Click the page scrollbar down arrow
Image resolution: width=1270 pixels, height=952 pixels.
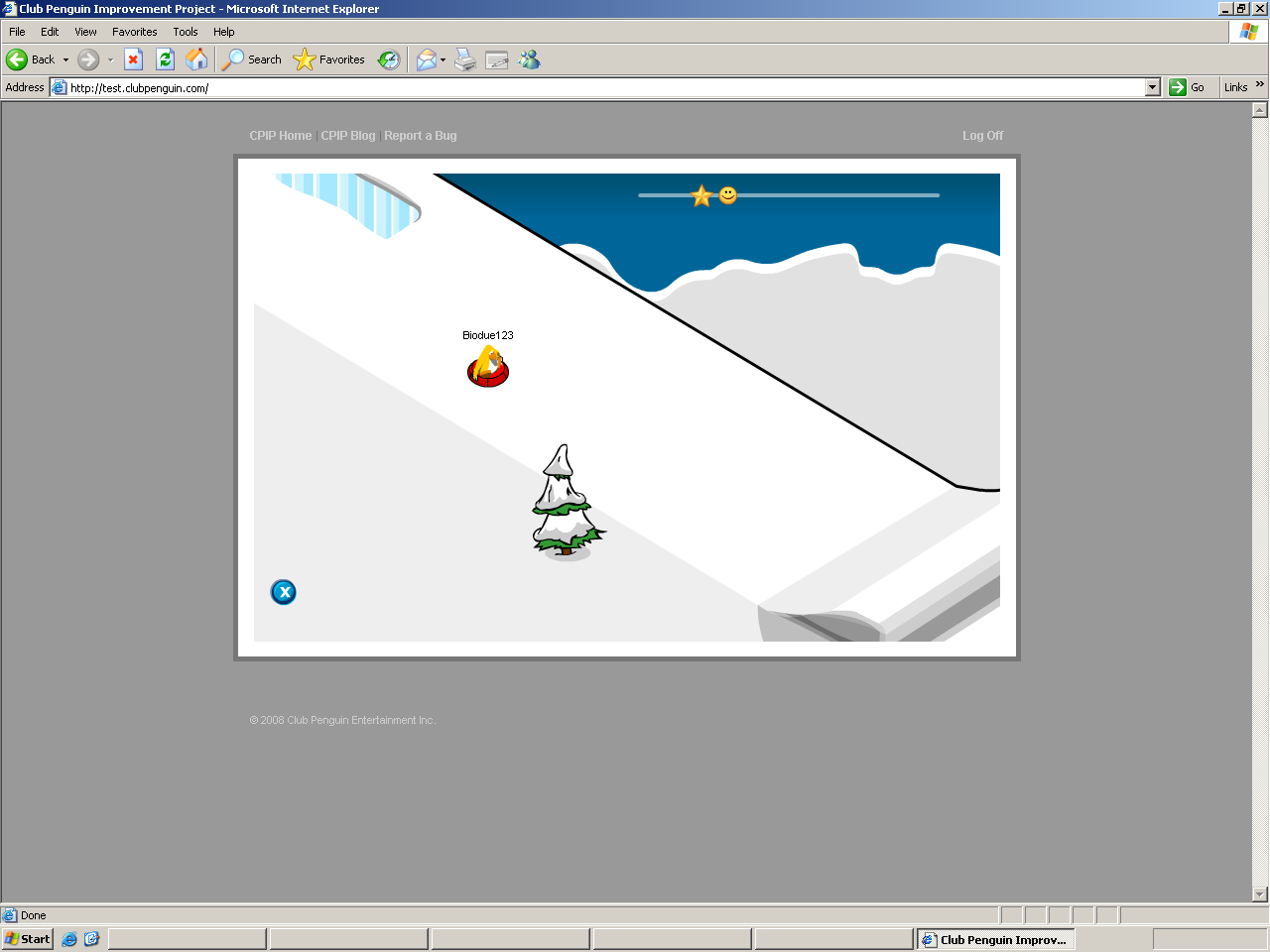pos(1260,893)
